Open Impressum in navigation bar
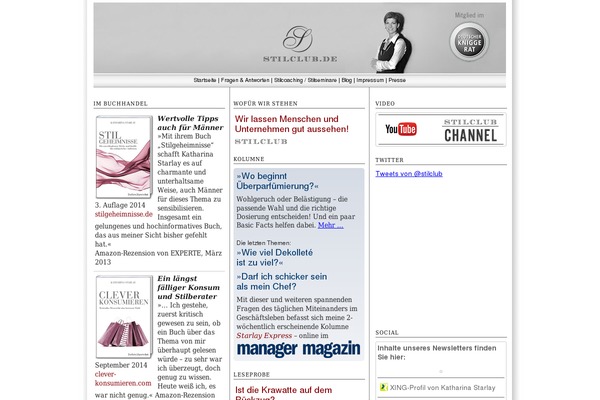This screenshot has height=400, width=600. coord(370,80)
